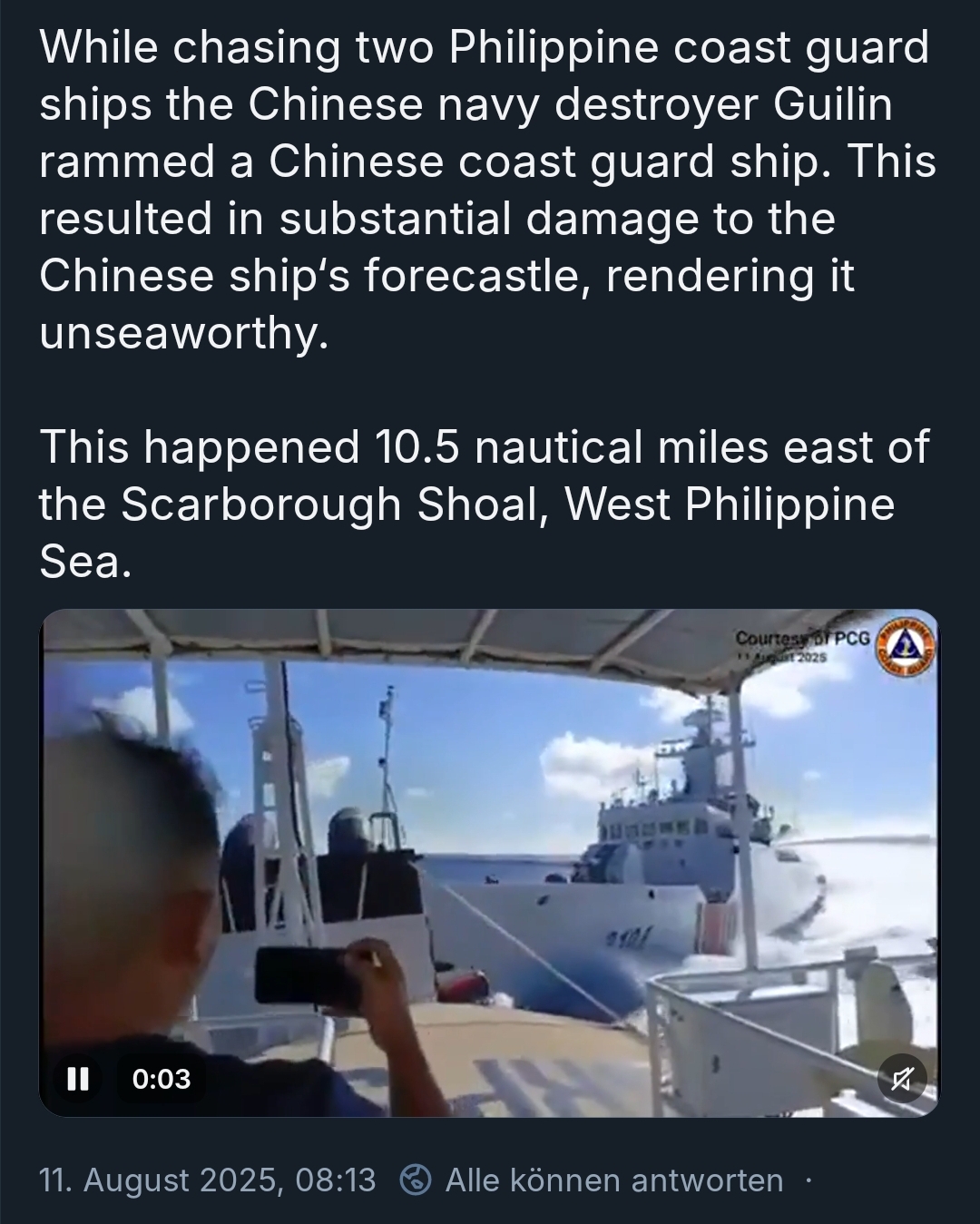
Task: Click the word 'unseaworthy.' in the post
Action: [182, 333]
